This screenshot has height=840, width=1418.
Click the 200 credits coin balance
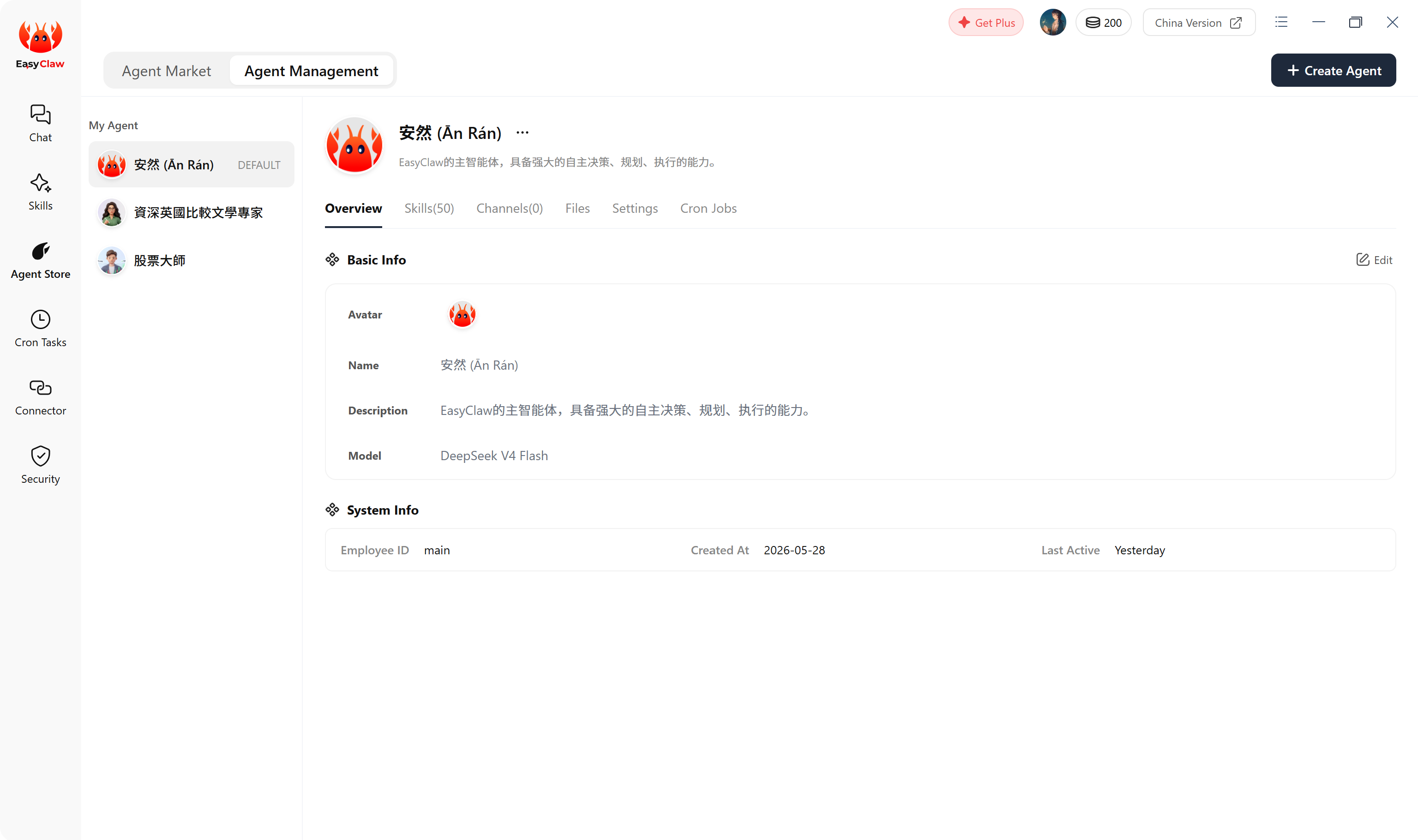(1103, 23)
